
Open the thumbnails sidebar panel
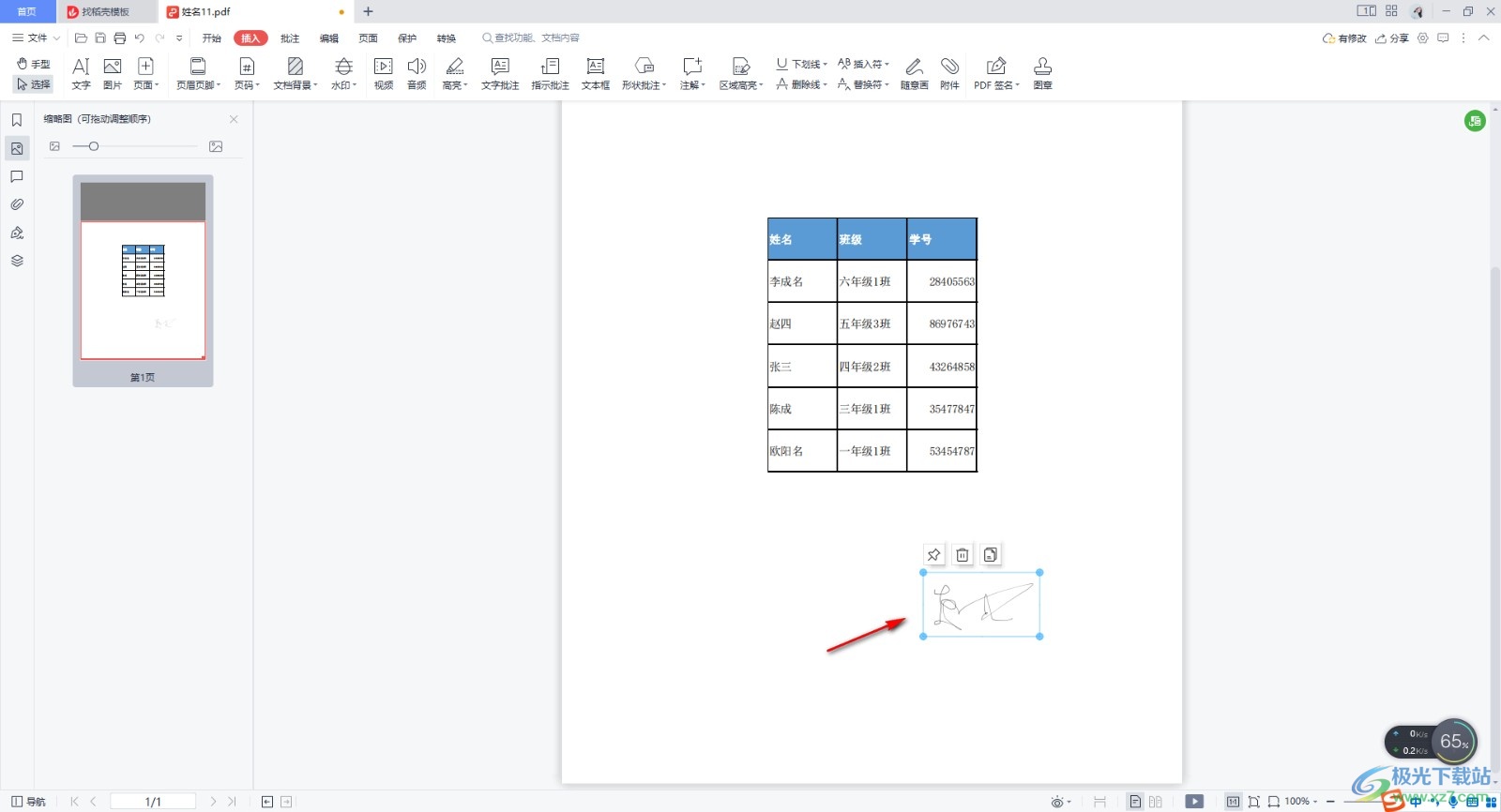click(17, 148)
